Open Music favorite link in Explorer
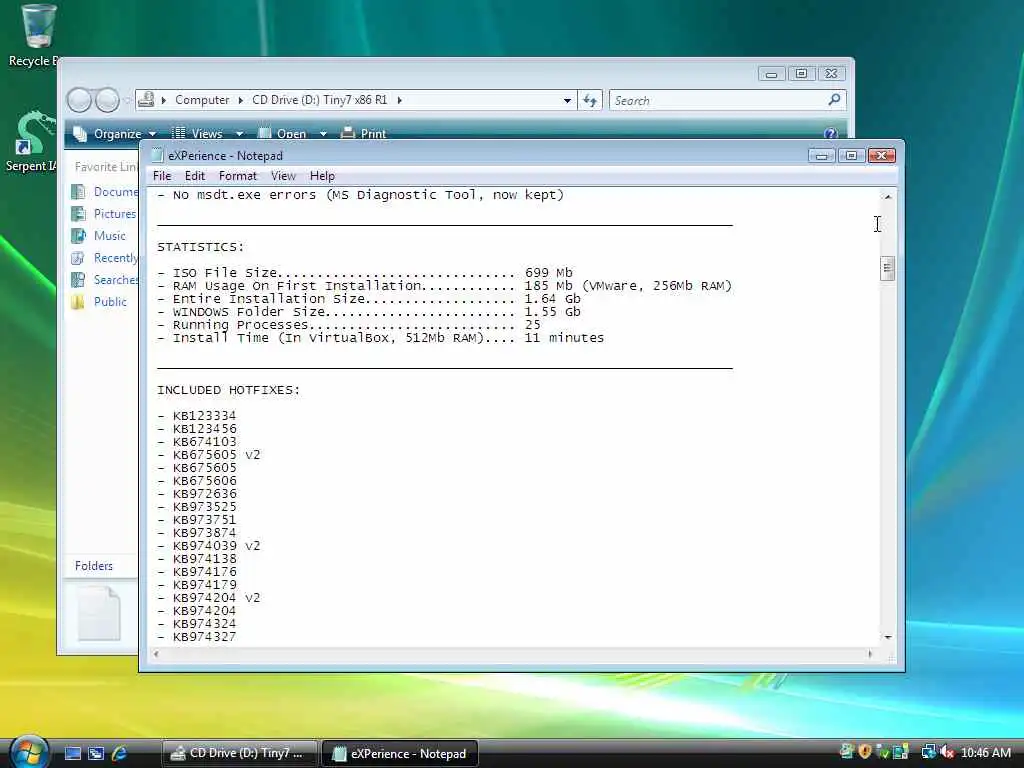This screenshot has width=1024, height=768. click(99, 236)
